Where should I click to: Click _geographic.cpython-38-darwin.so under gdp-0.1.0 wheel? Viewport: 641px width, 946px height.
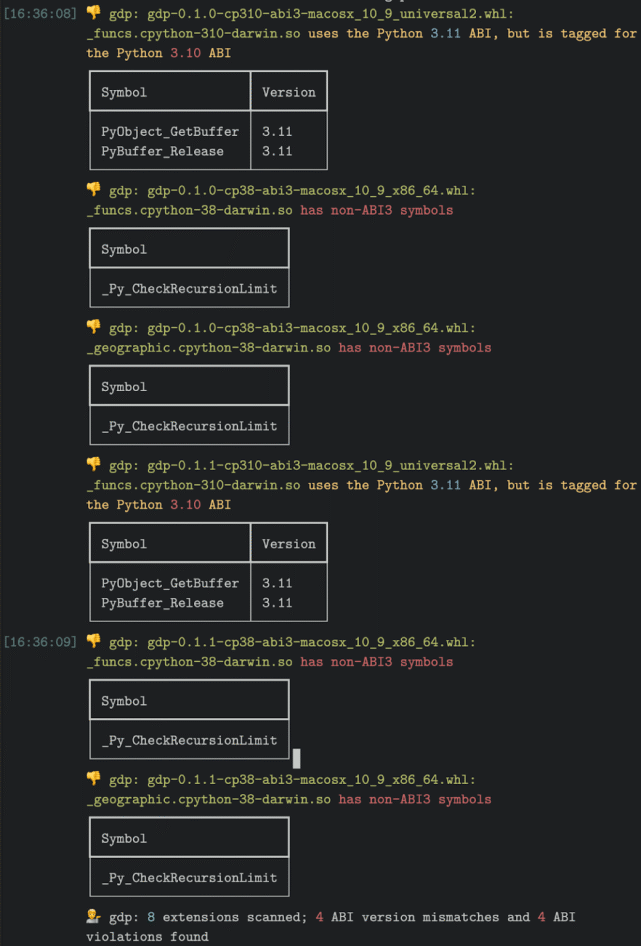pos(209,348)
